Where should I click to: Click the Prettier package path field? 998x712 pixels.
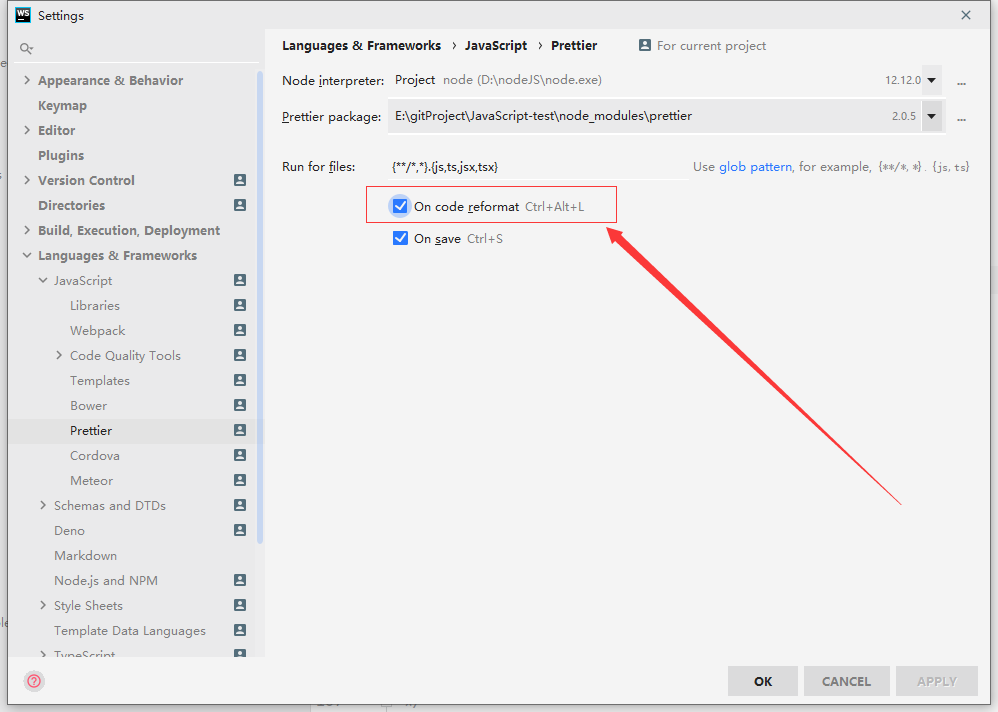[x=654, y=116]
